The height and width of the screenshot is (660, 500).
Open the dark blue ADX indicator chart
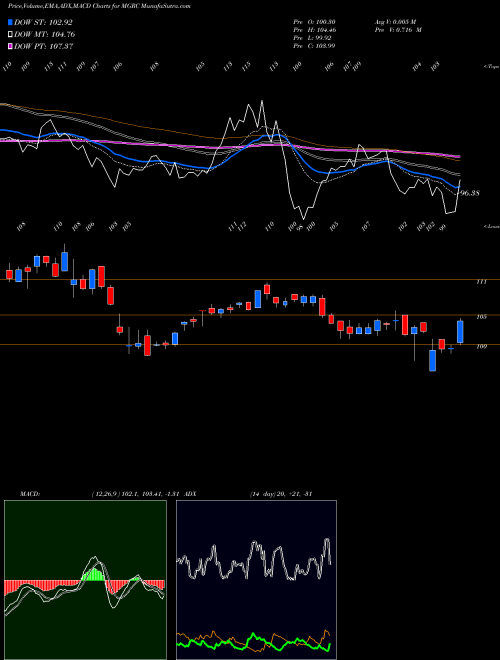[x=256, y=580]
